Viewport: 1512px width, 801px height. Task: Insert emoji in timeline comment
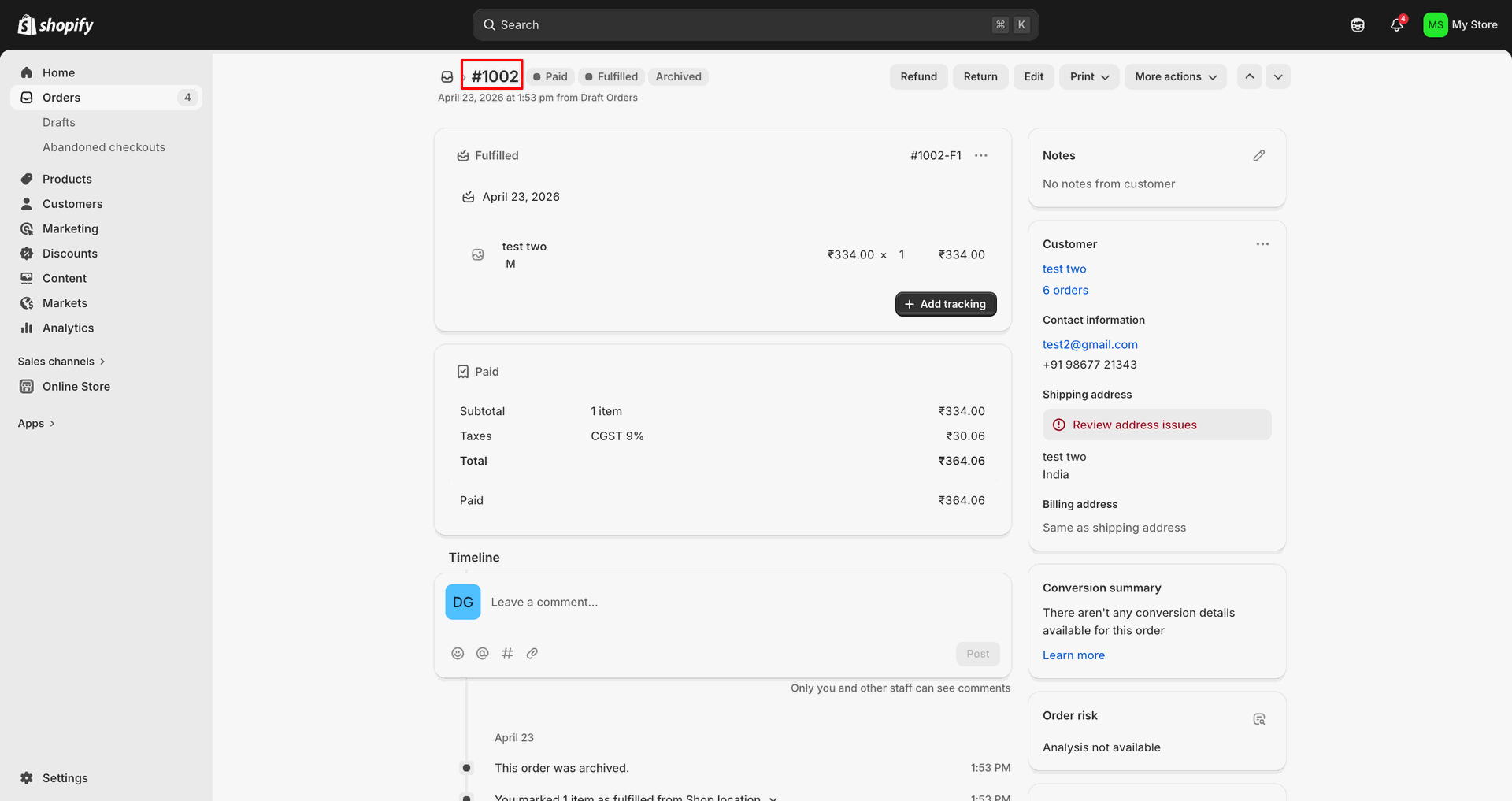coord(458,654)
